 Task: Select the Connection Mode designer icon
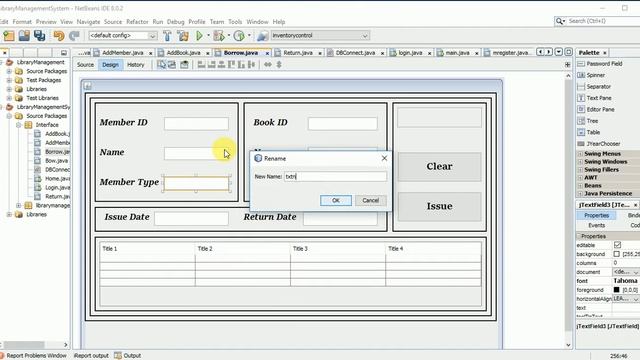click(x=172, y=64)
